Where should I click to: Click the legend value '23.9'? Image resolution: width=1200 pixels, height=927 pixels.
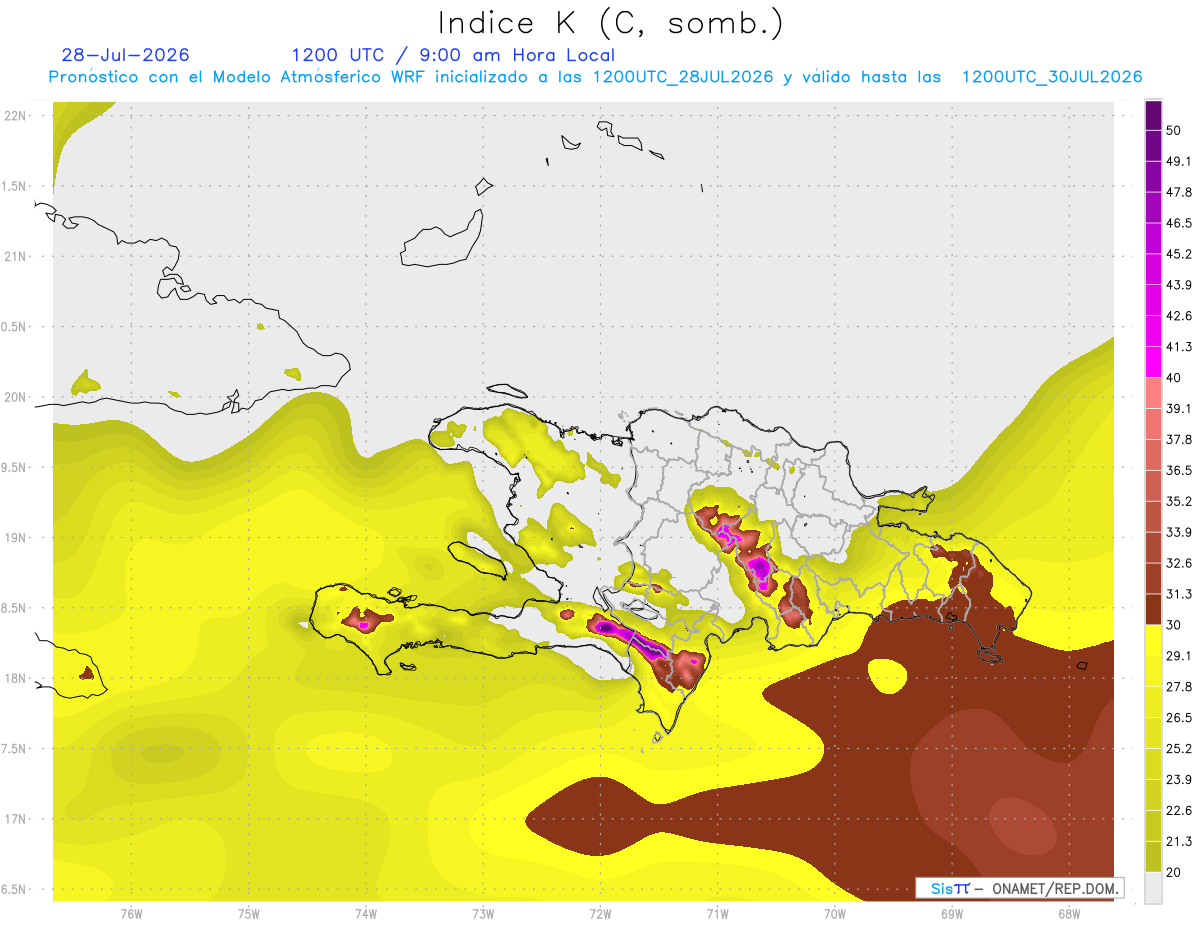click(x=1179, y=780)
